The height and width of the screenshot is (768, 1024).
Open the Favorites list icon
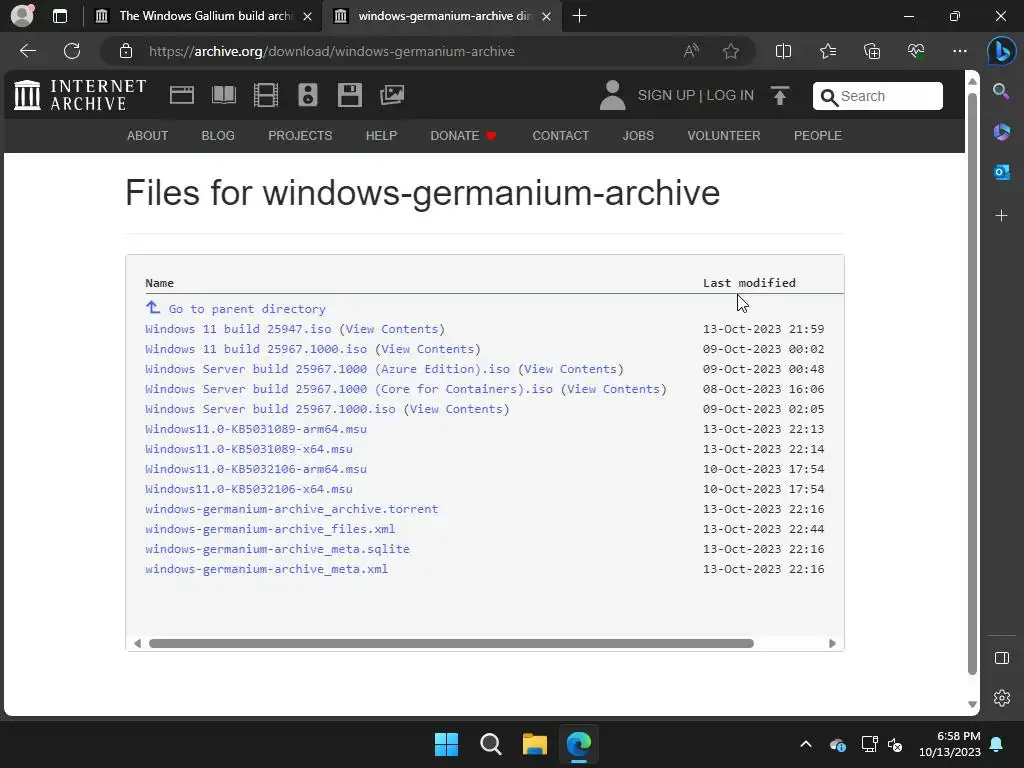click(x=827, y=51)
